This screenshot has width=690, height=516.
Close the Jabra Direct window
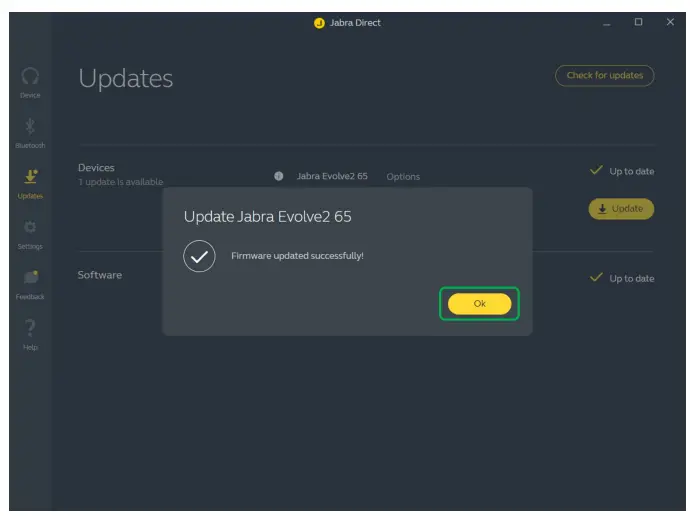click(670, 22)
